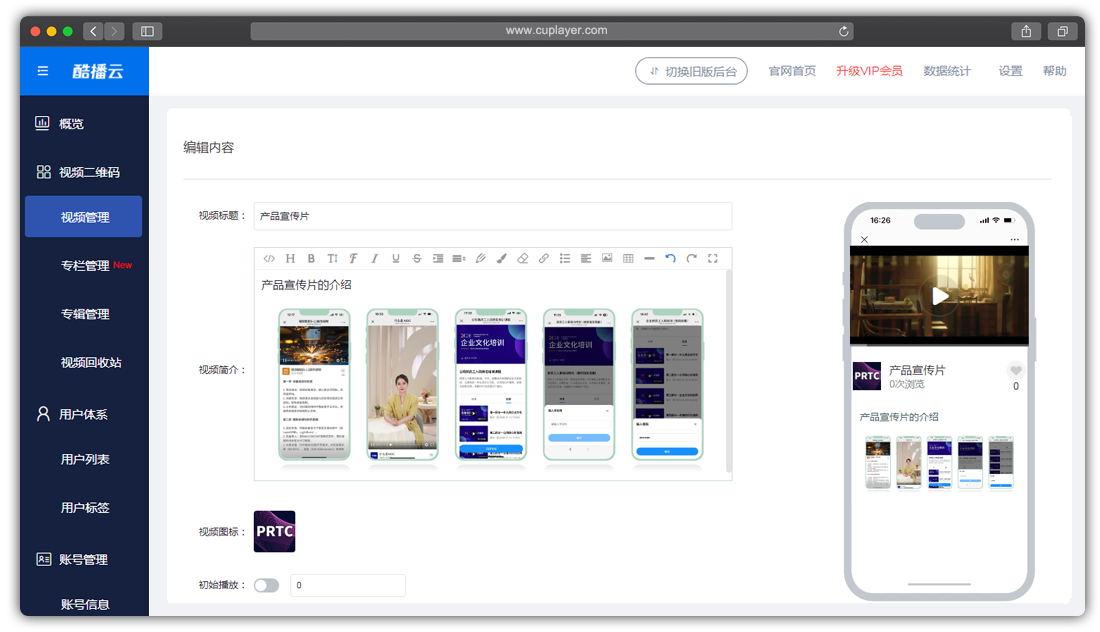The height and width of the screenshot is (632, 1100).
Task: Click the insert link icon
Action: [544, 258]
